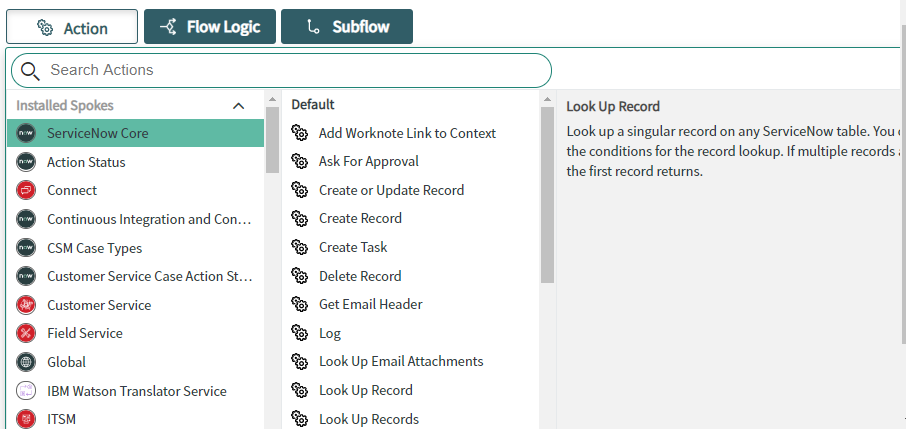The height and width of the screenshot is (429, 906).
Task: Click the Connect spoke icon
Action: click(26, 190)
